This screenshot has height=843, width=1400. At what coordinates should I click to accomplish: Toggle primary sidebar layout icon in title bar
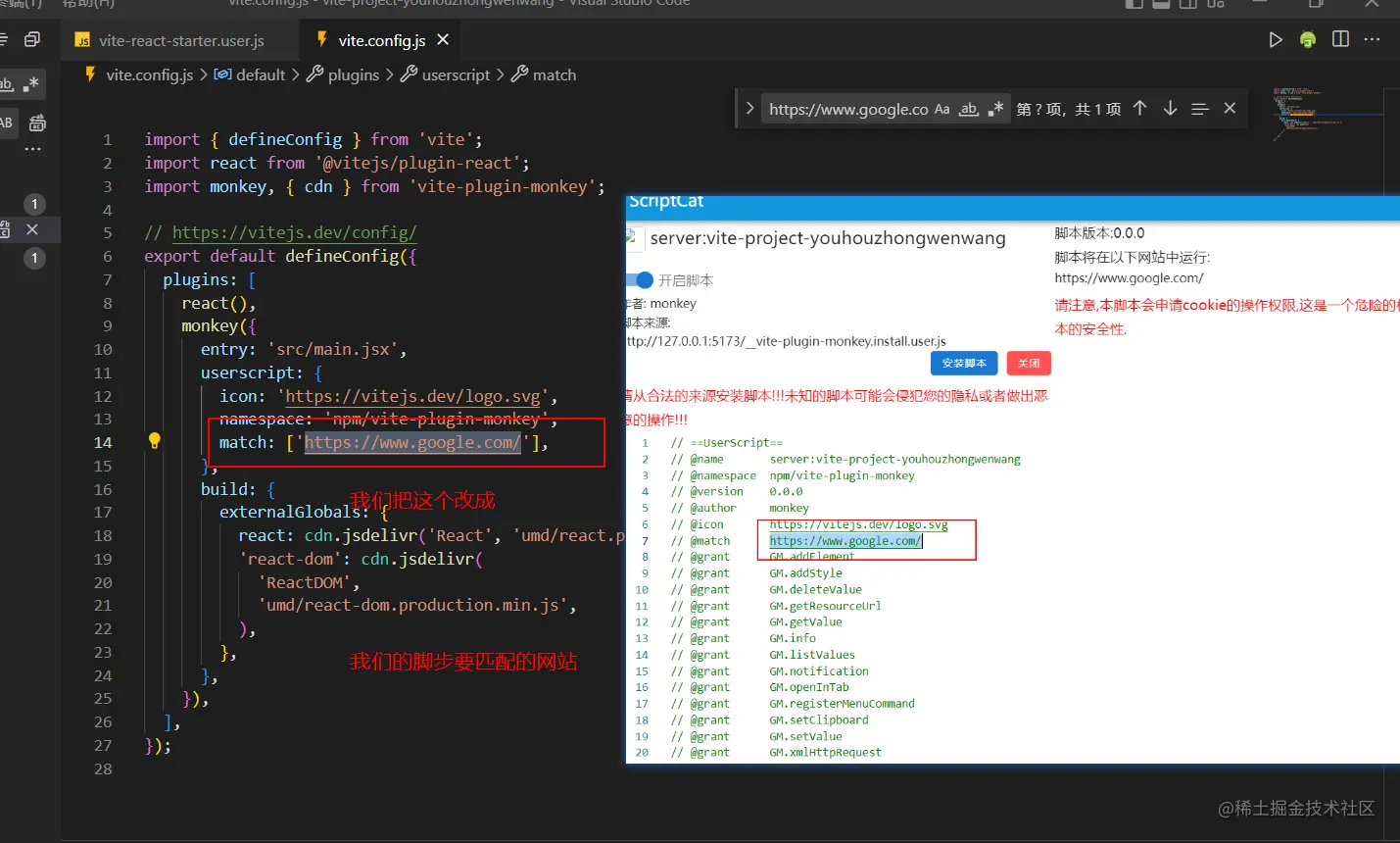[1134, 4]
